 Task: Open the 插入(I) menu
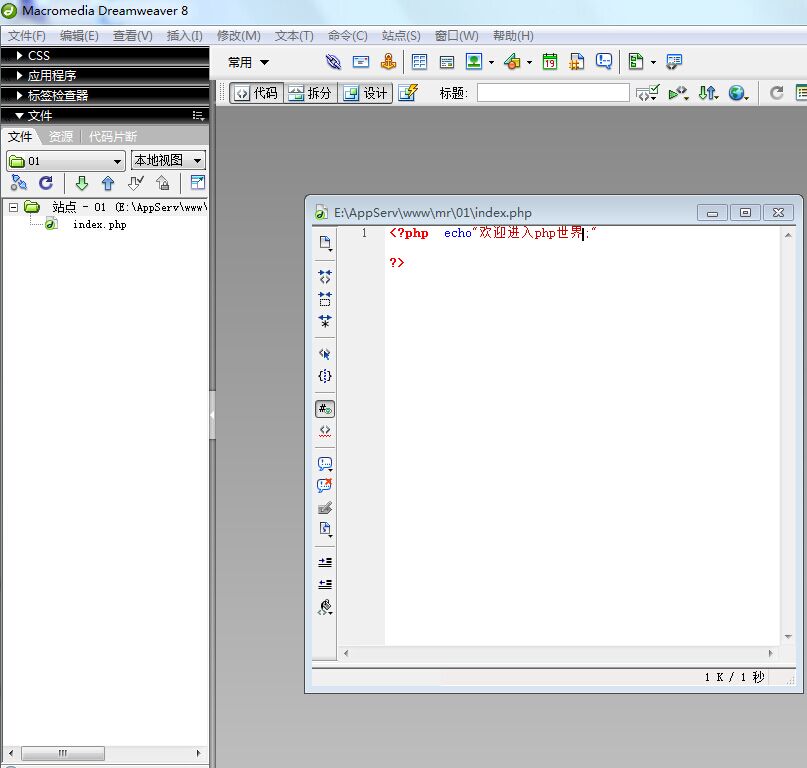(x=184, y=36)
